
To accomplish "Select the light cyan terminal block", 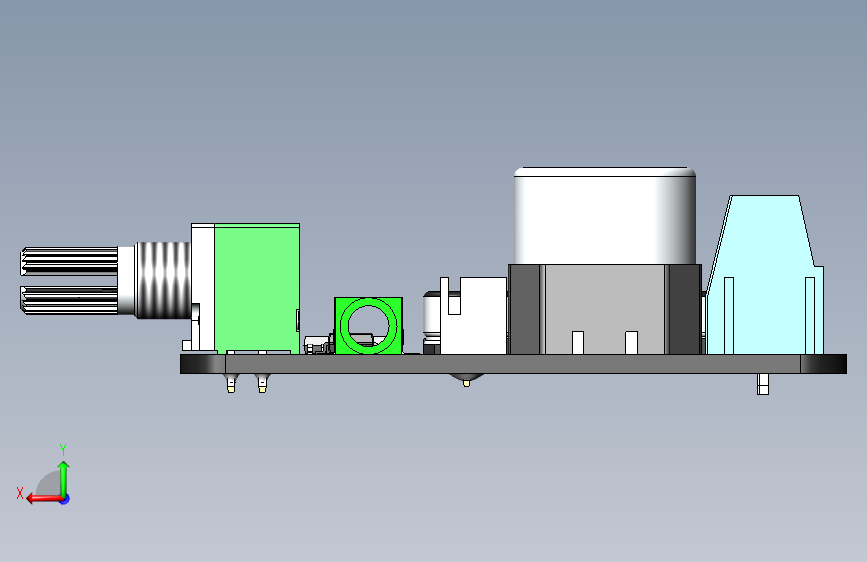I will pos(765,274).
